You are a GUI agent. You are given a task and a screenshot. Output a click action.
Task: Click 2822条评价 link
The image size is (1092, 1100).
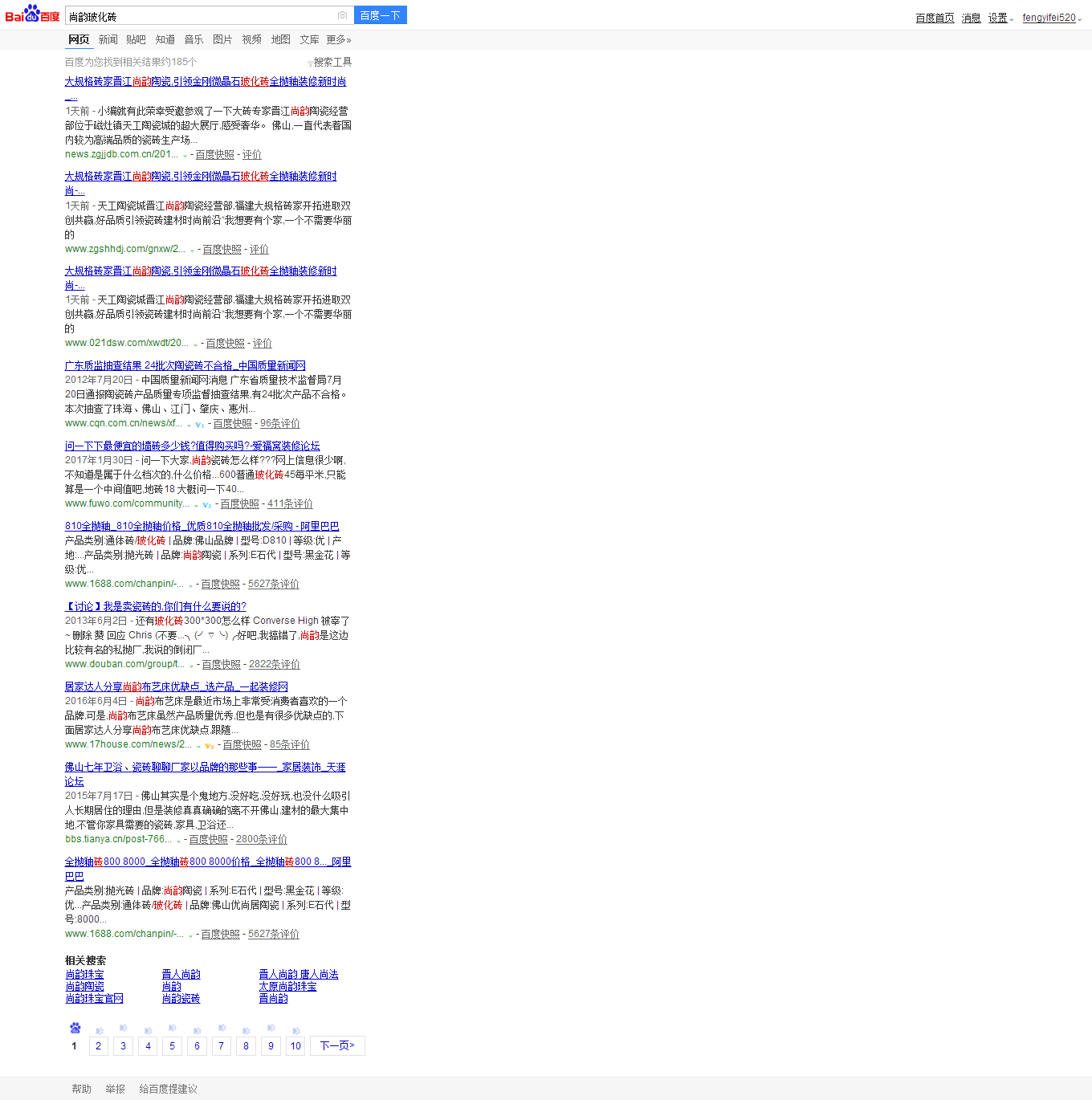[275, 664]
